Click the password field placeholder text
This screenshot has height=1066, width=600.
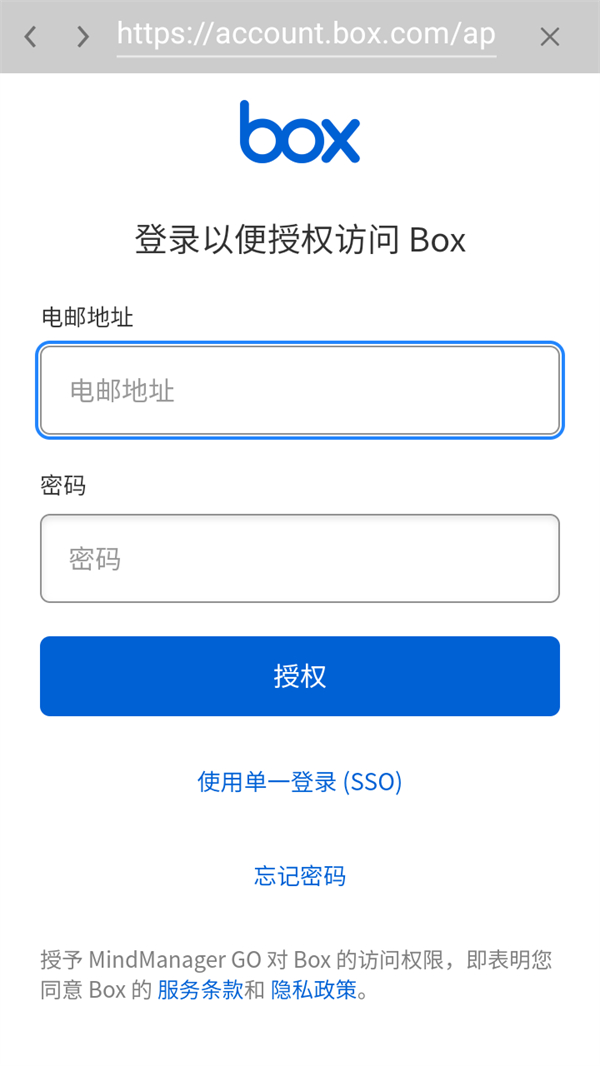coord(94,558)
